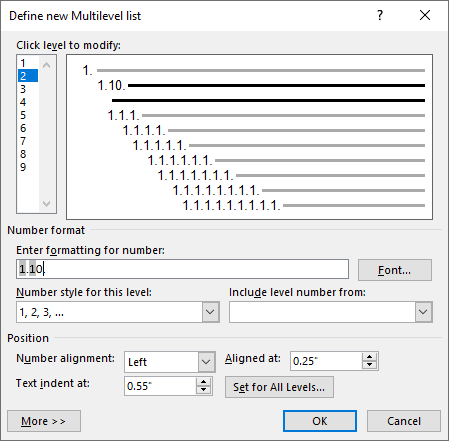Expand Include level number from dropdown

(423, 312)
